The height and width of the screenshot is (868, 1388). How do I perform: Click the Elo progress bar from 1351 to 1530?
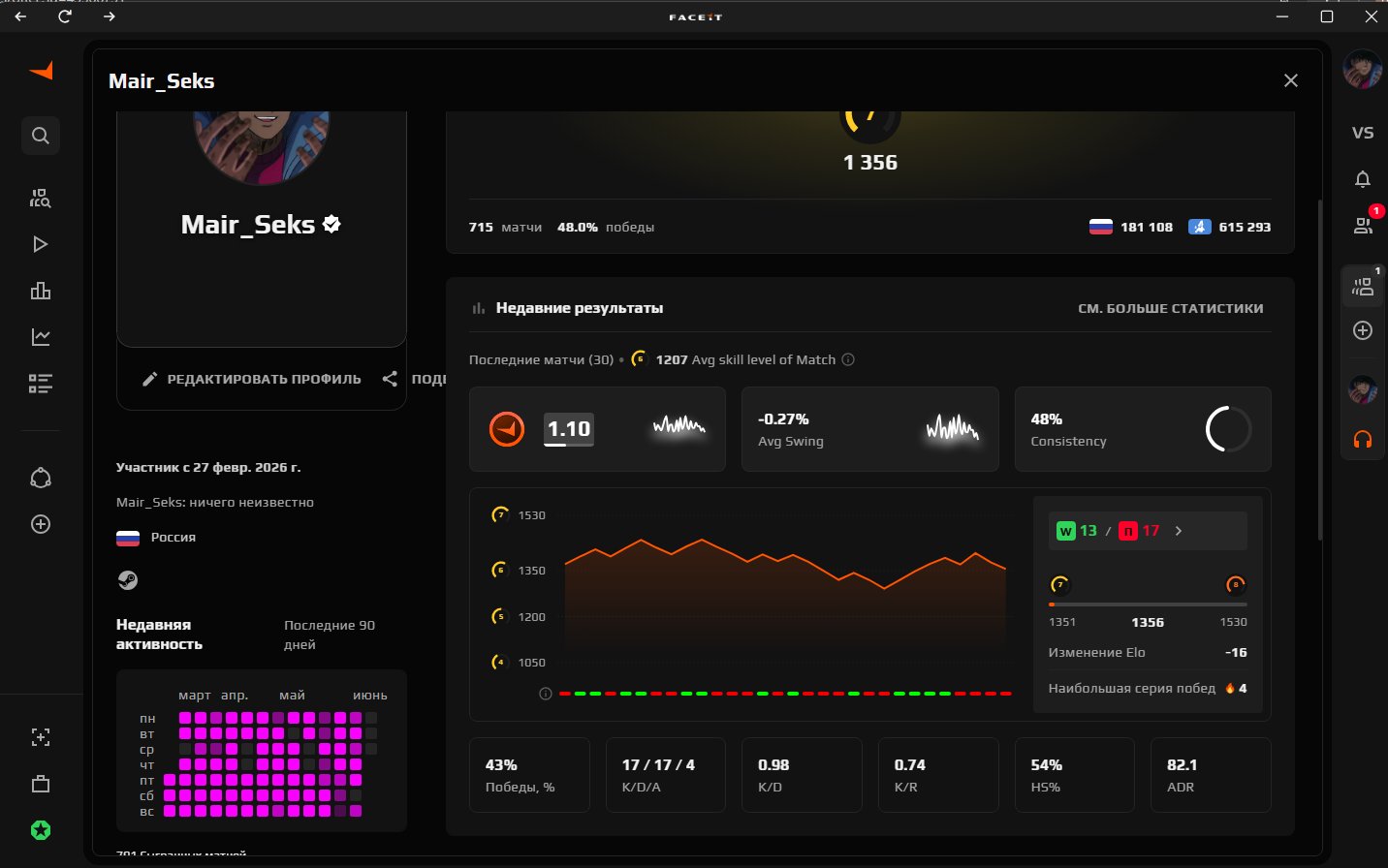[1148, 604]
